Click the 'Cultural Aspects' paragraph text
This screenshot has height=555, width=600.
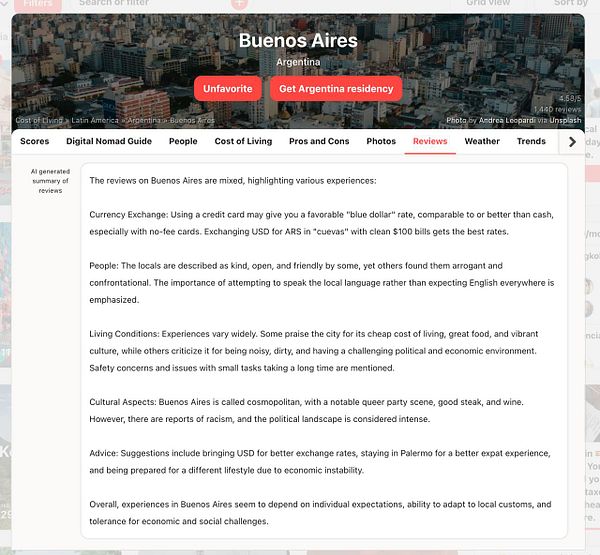(306, 410)
